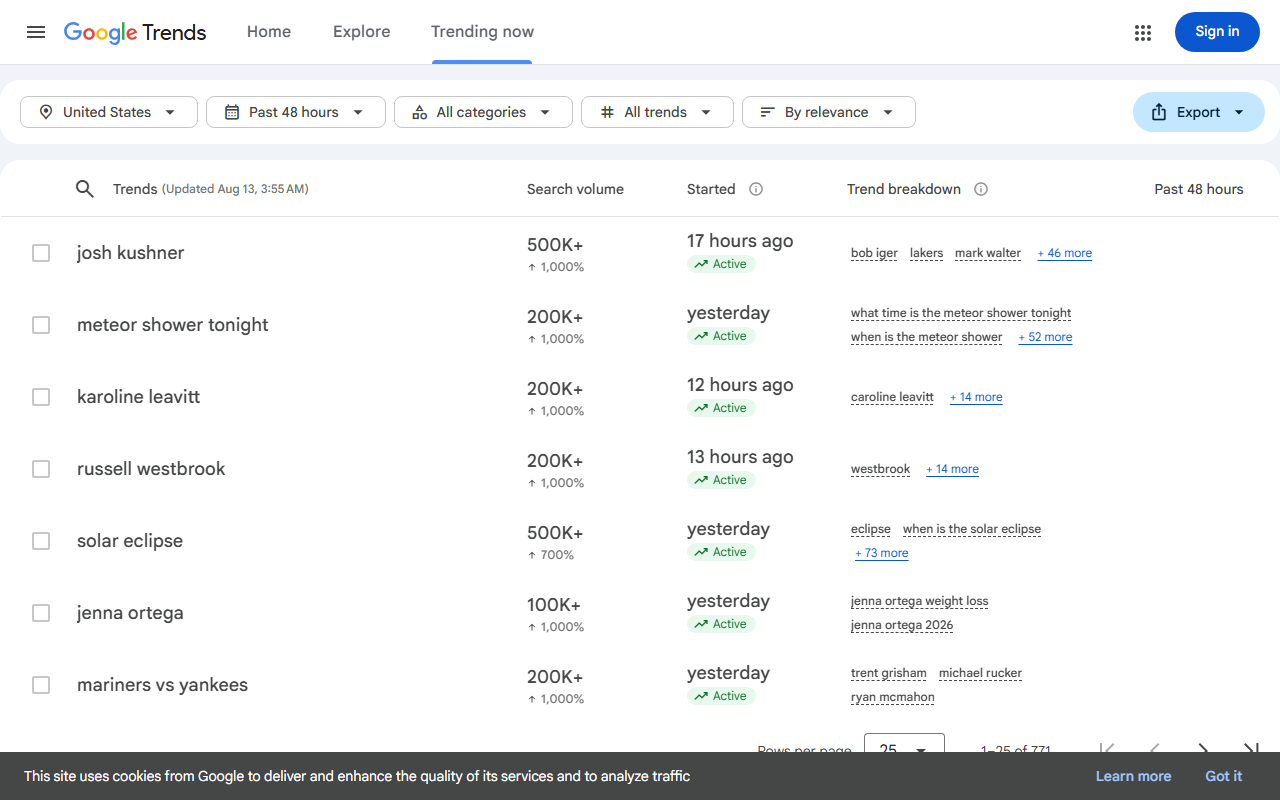This screenshot has height=800, width=1280.
Task: Click the eclipse breakdown term
Action: (x=871, y=529)
